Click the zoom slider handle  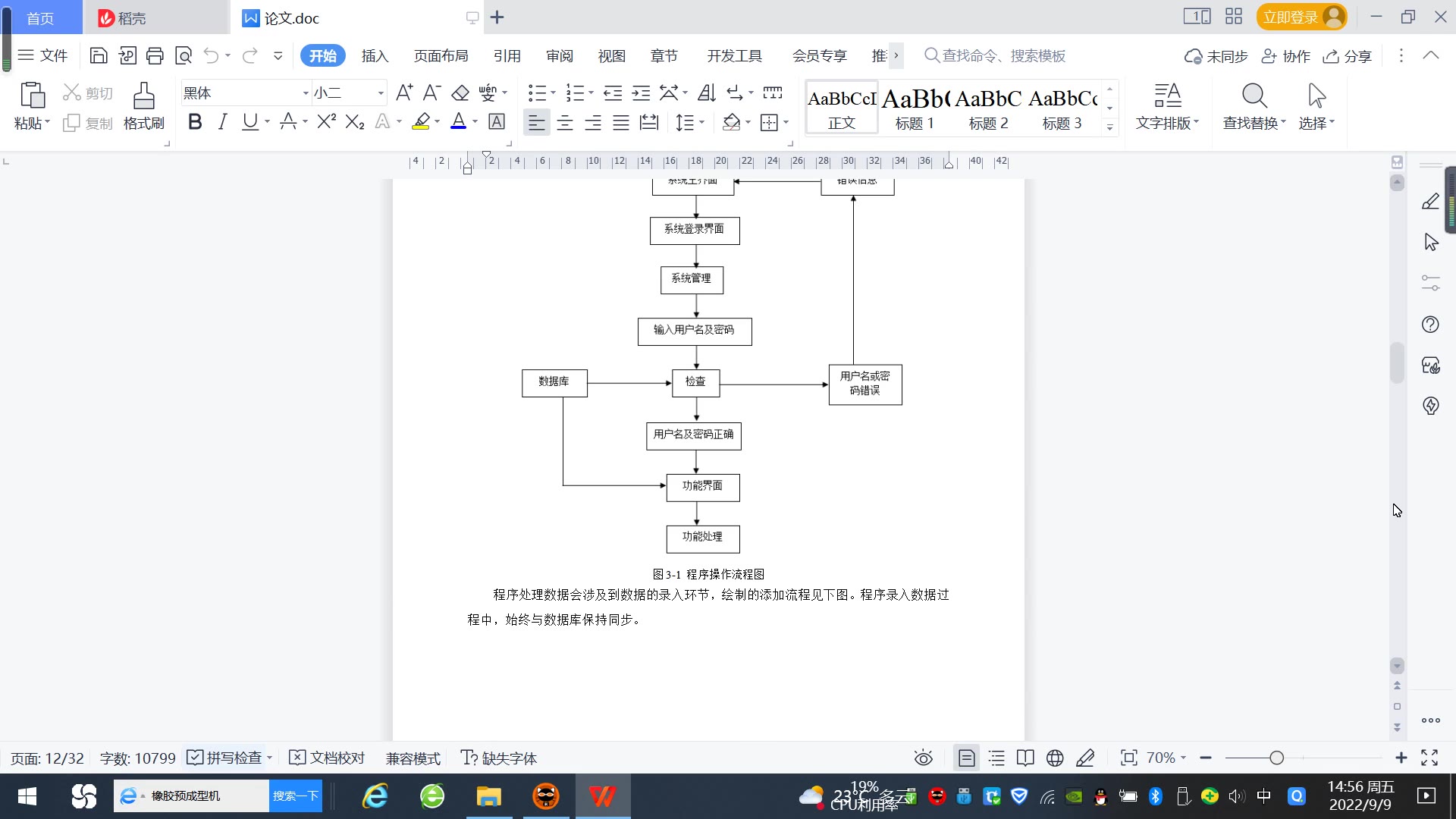[1276, 758]
